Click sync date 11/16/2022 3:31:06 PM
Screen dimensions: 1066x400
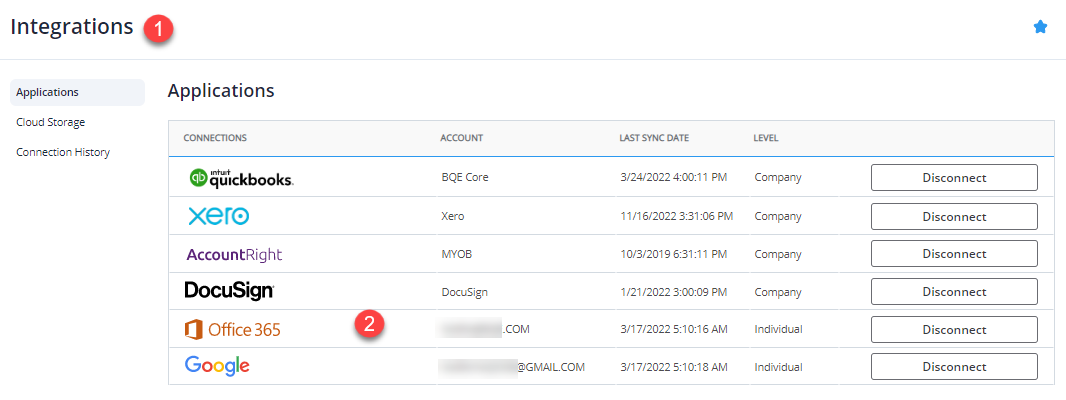(676, 216)
